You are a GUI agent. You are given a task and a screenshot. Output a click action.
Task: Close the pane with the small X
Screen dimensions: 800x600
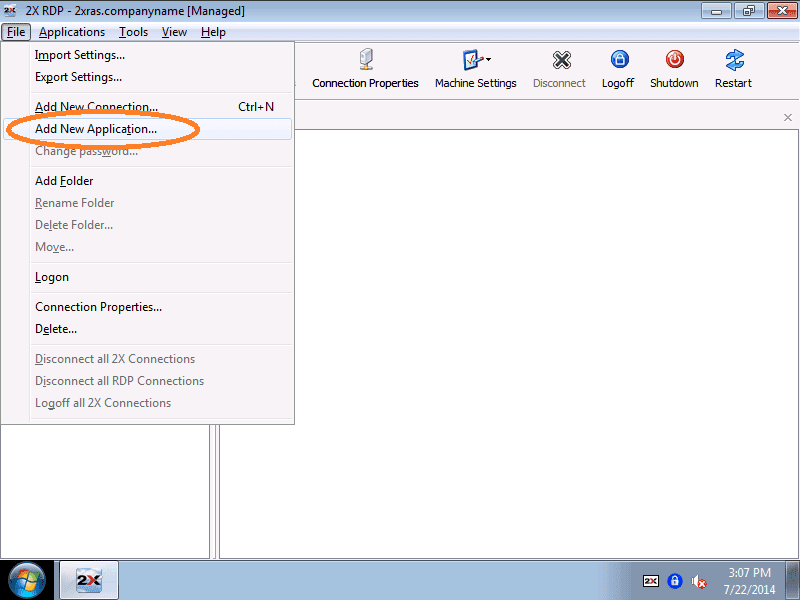(x=788, y=118)
